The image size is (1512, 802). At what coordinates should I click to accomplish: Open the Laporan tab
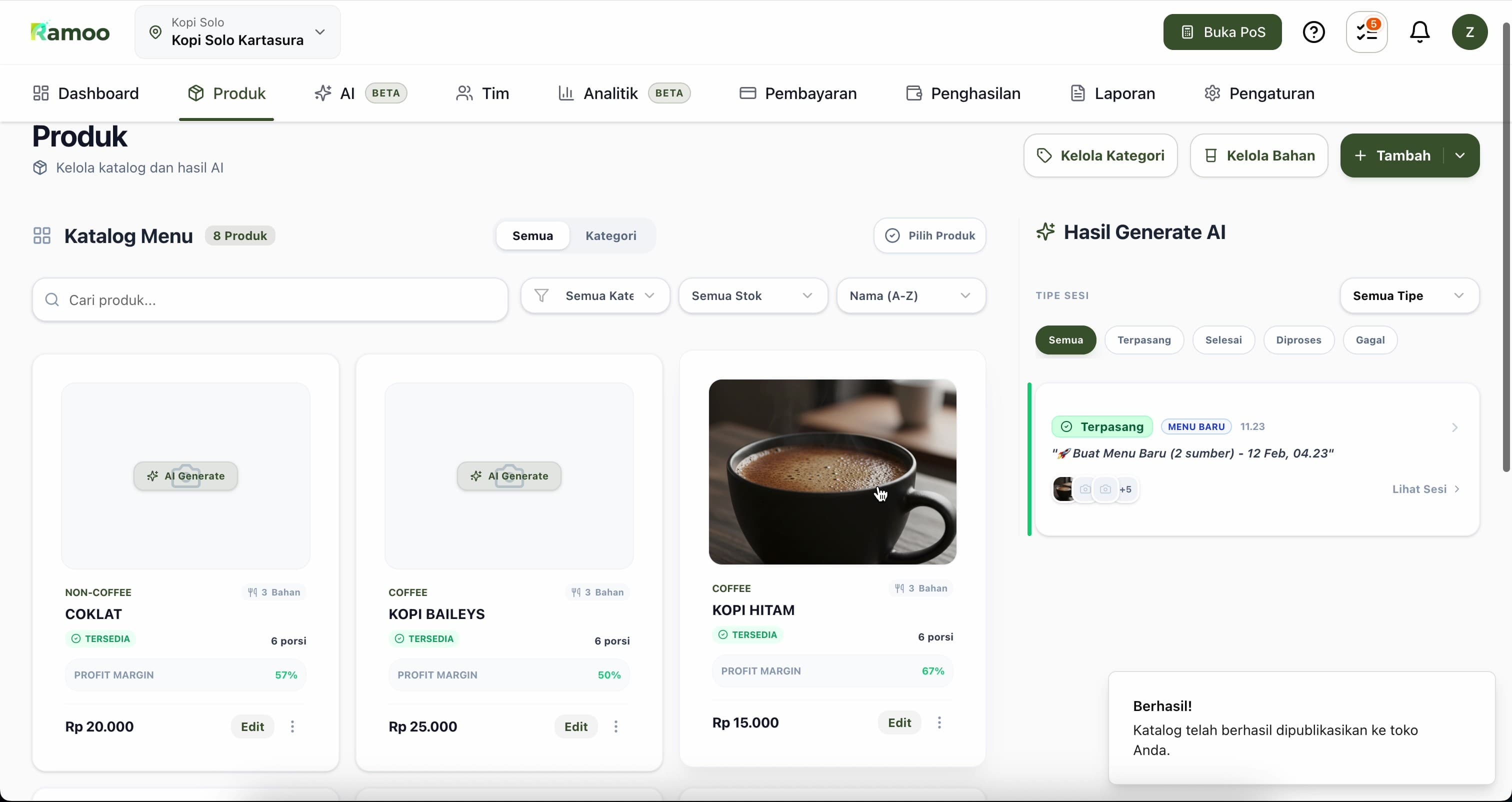click(x=1112, y=93)
